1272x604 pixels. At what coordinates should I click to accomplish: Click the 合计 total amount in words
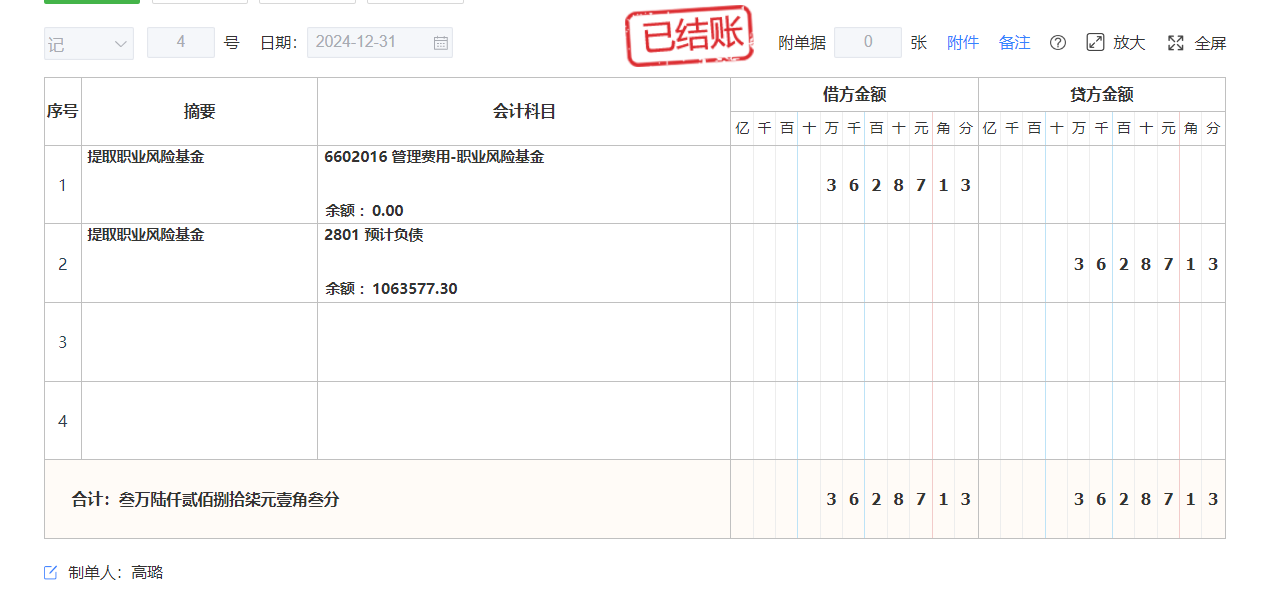click(206, 499)
